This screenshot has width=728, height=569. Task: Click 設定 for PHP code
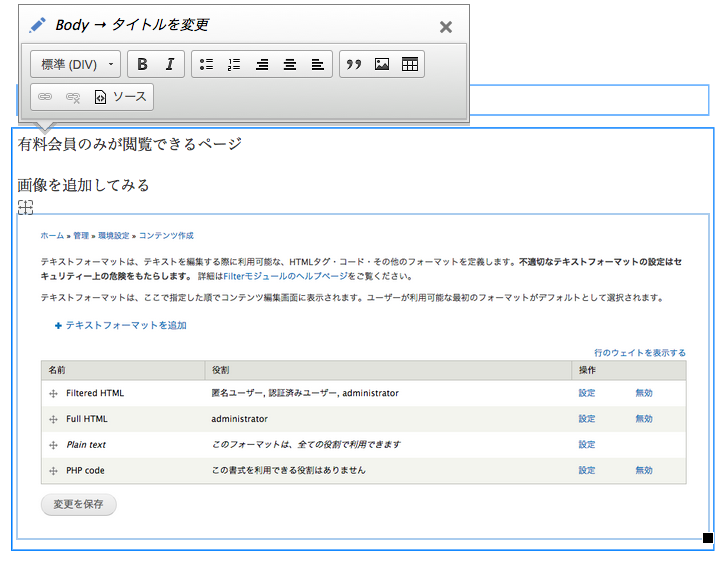tap(587, 470)
